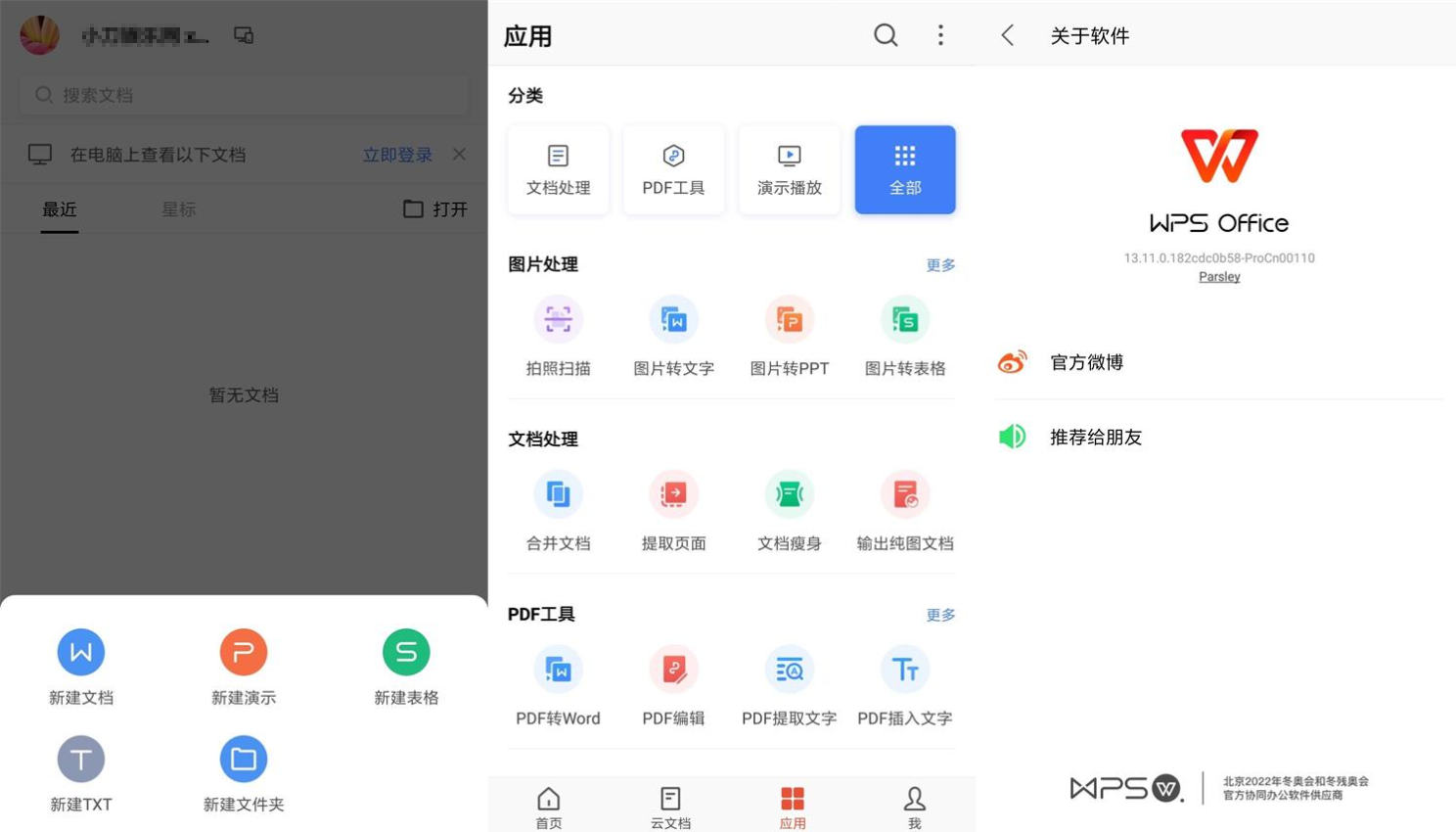This screenshot has width=1456, height=832.
Task: Open the PDF编辑 editor
Action: point(673,682)
